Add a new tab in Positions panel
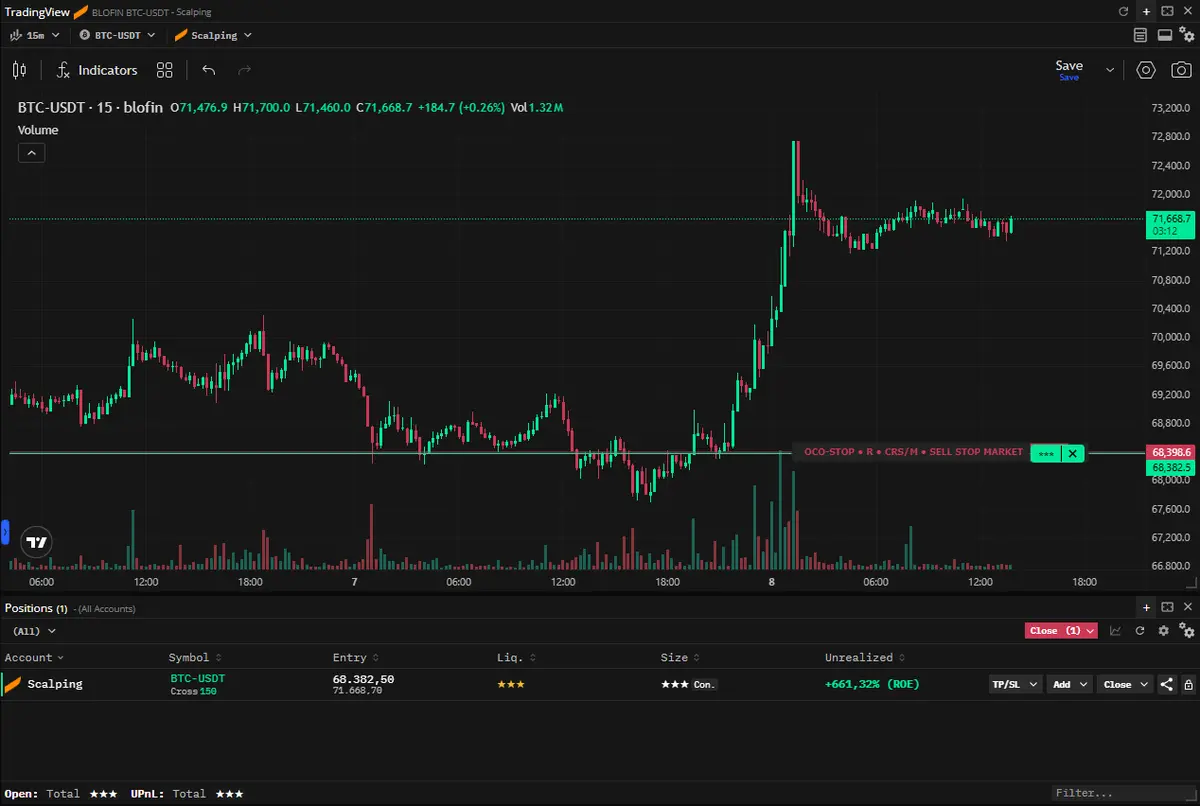The image size is (1200, 806). (x=1147, y=607)
